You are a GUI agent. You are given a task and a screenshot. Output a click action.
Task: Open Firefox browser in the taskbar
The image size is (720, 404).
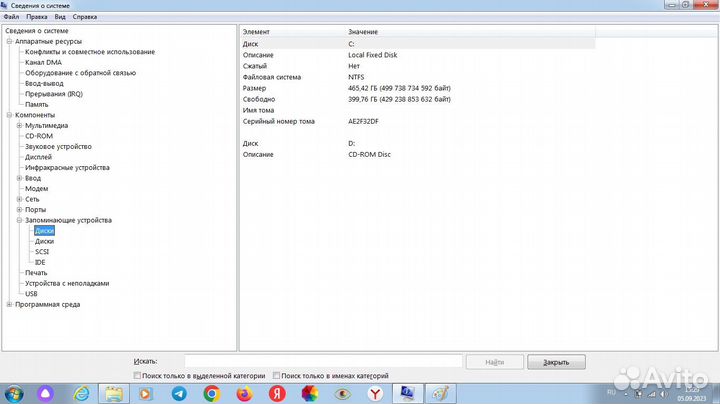coord(244,394)
